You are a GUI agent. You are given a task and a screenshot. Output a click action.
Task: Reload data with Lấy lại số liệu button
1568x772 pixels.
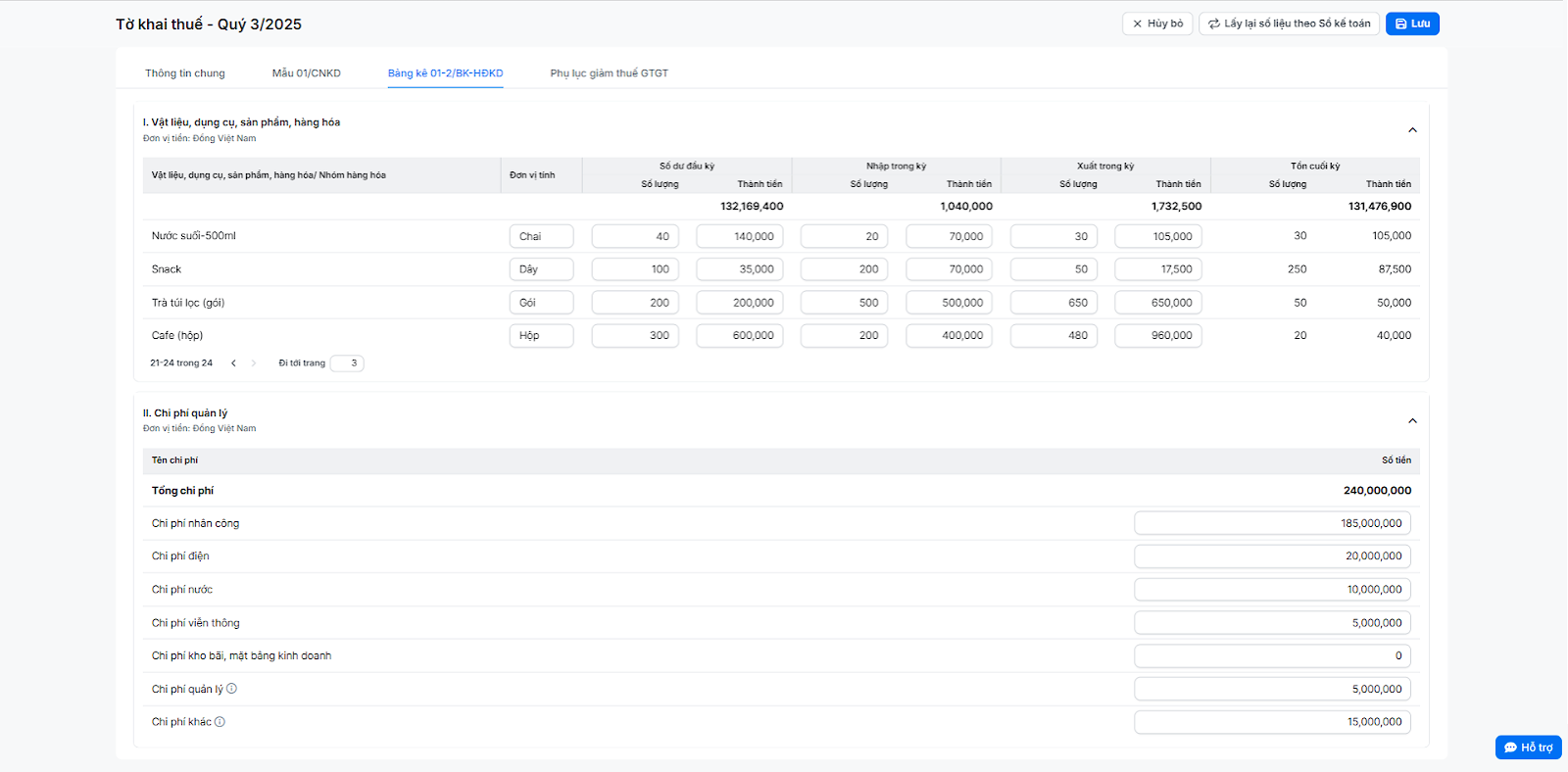[1289, 24]
